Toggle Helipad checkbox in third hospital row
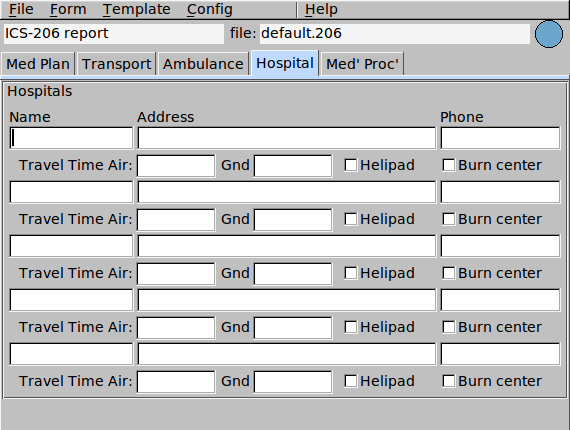 [x=350, y=273]
